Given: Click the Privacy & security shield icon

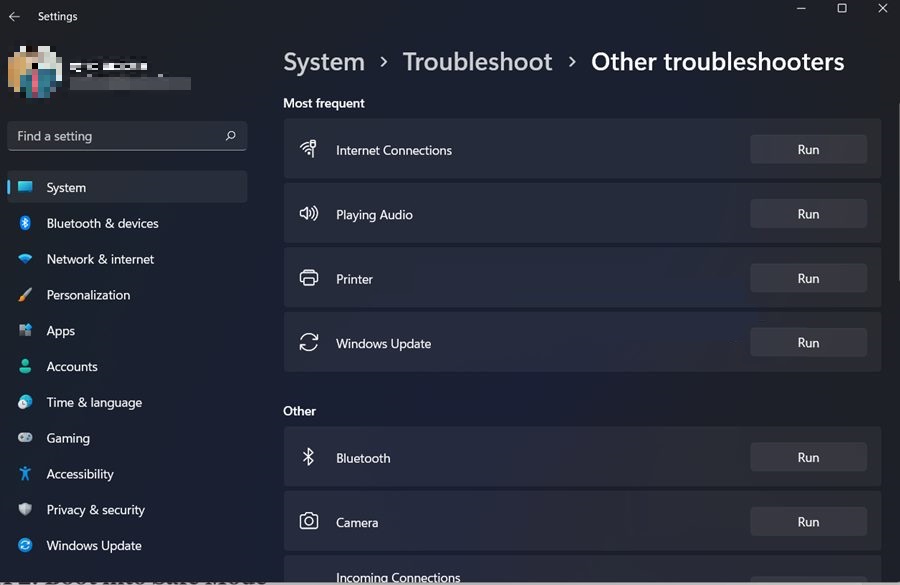Looking at the screenshot, I should click(25, 509).
